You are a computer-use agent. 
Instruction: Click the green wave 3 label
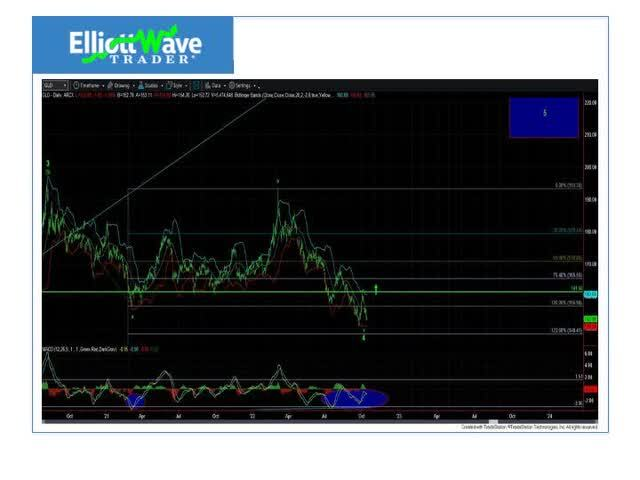point(47,163)
